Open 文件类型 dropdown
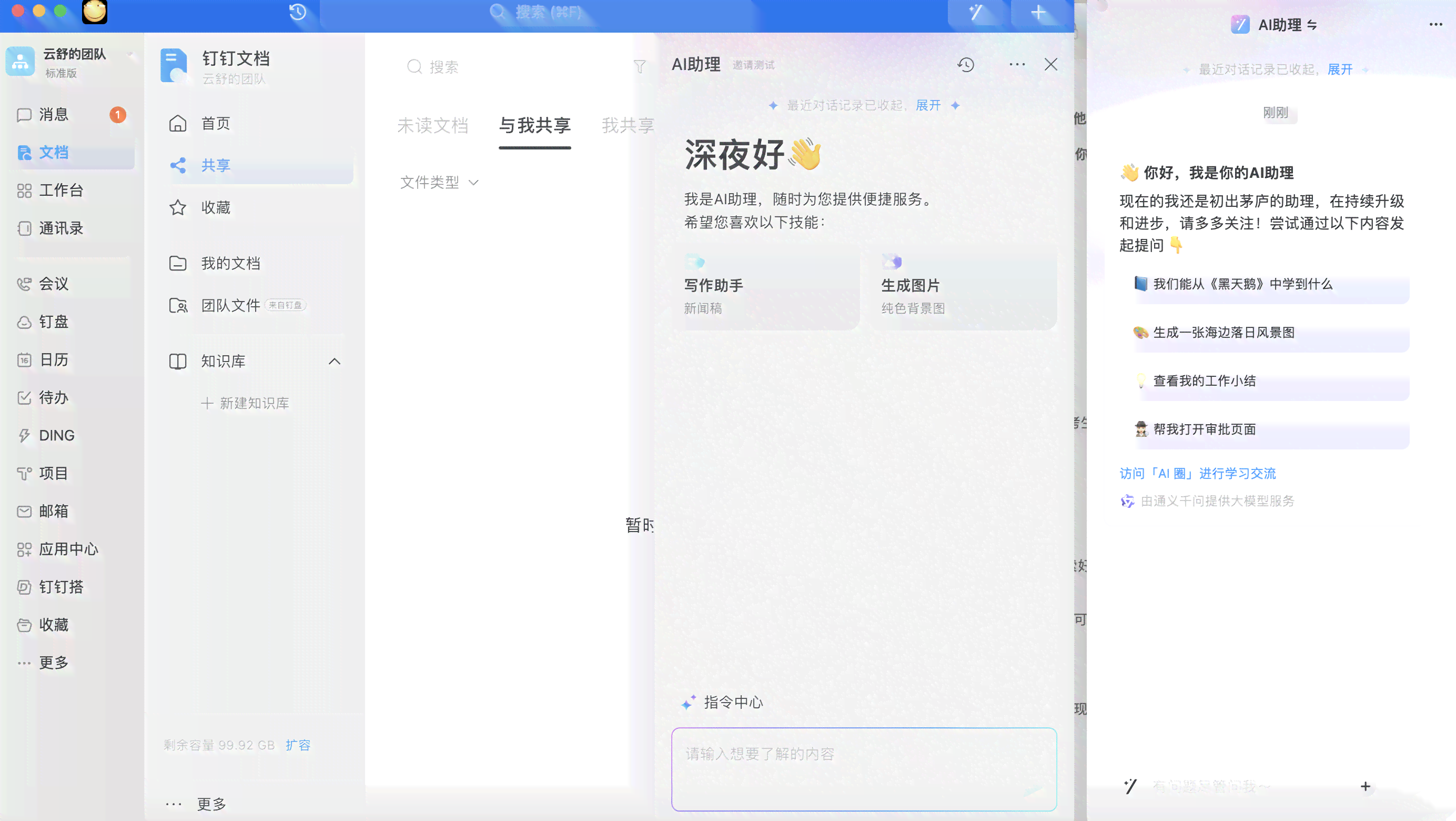1456x821 pixels. point(439,183)
